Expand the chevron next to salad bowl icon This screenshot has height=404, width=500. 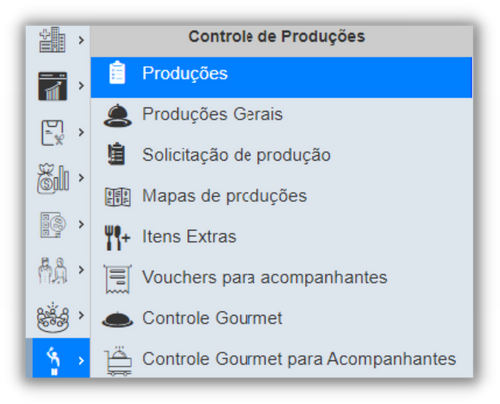pos(81,315)
